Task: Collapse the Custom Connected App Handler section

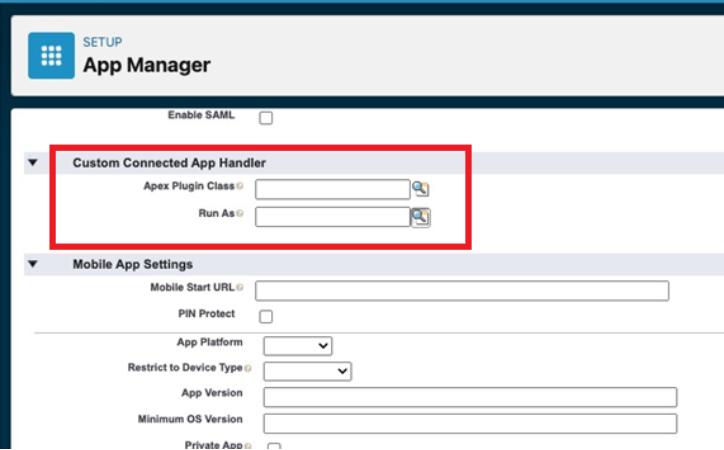Action: [x=33, y=162]
